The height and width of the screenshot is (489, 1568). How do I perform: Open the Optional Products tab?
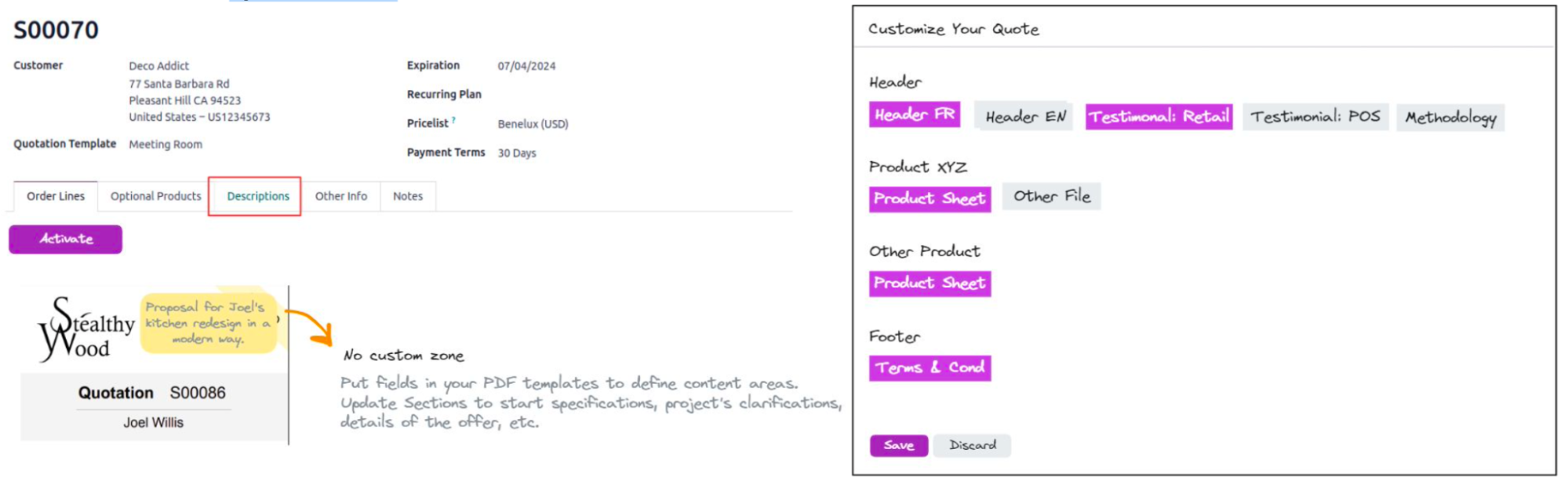click(155, 196)
